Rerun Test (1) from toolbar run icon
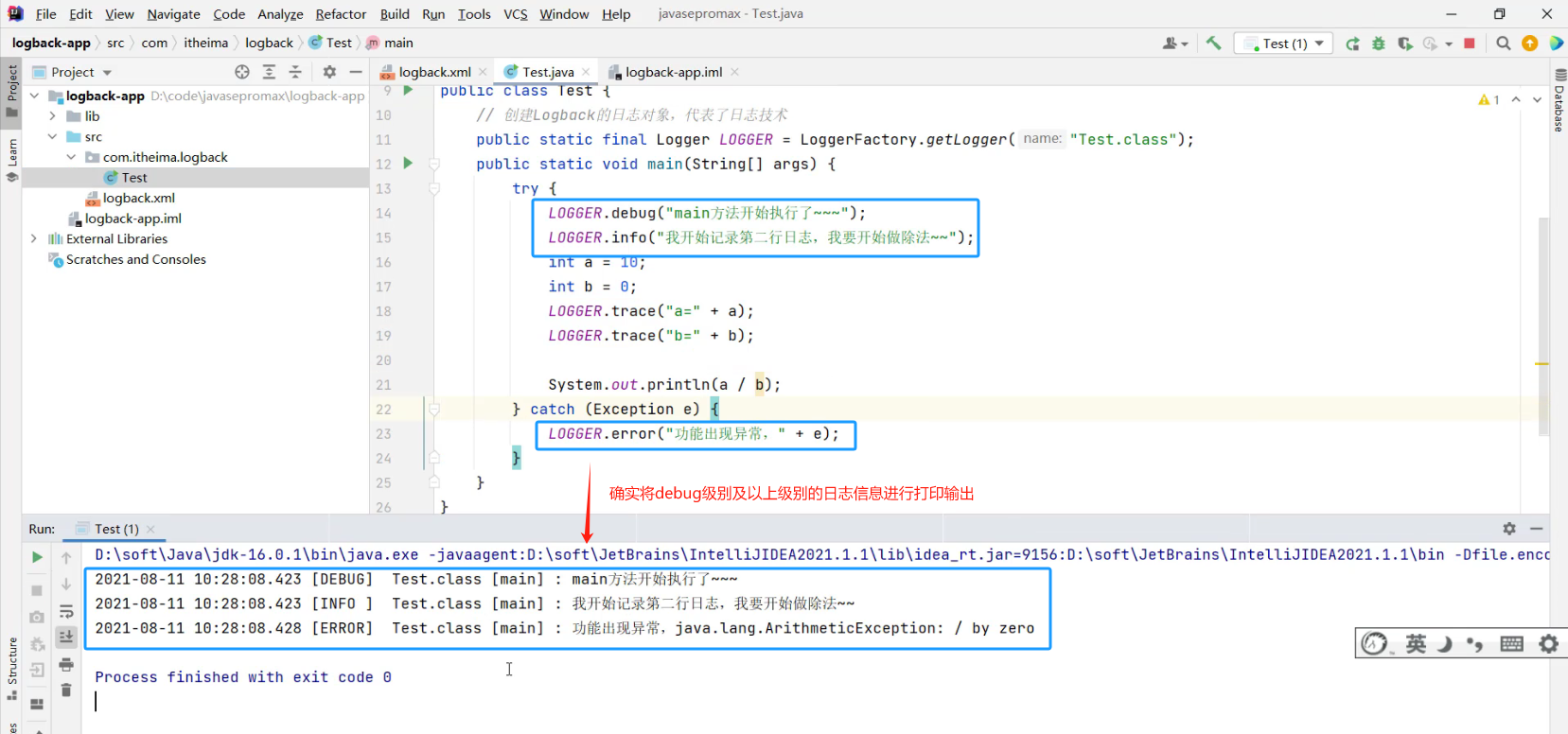Viewport: 1568px width, 734px height. coord(1352,44)
